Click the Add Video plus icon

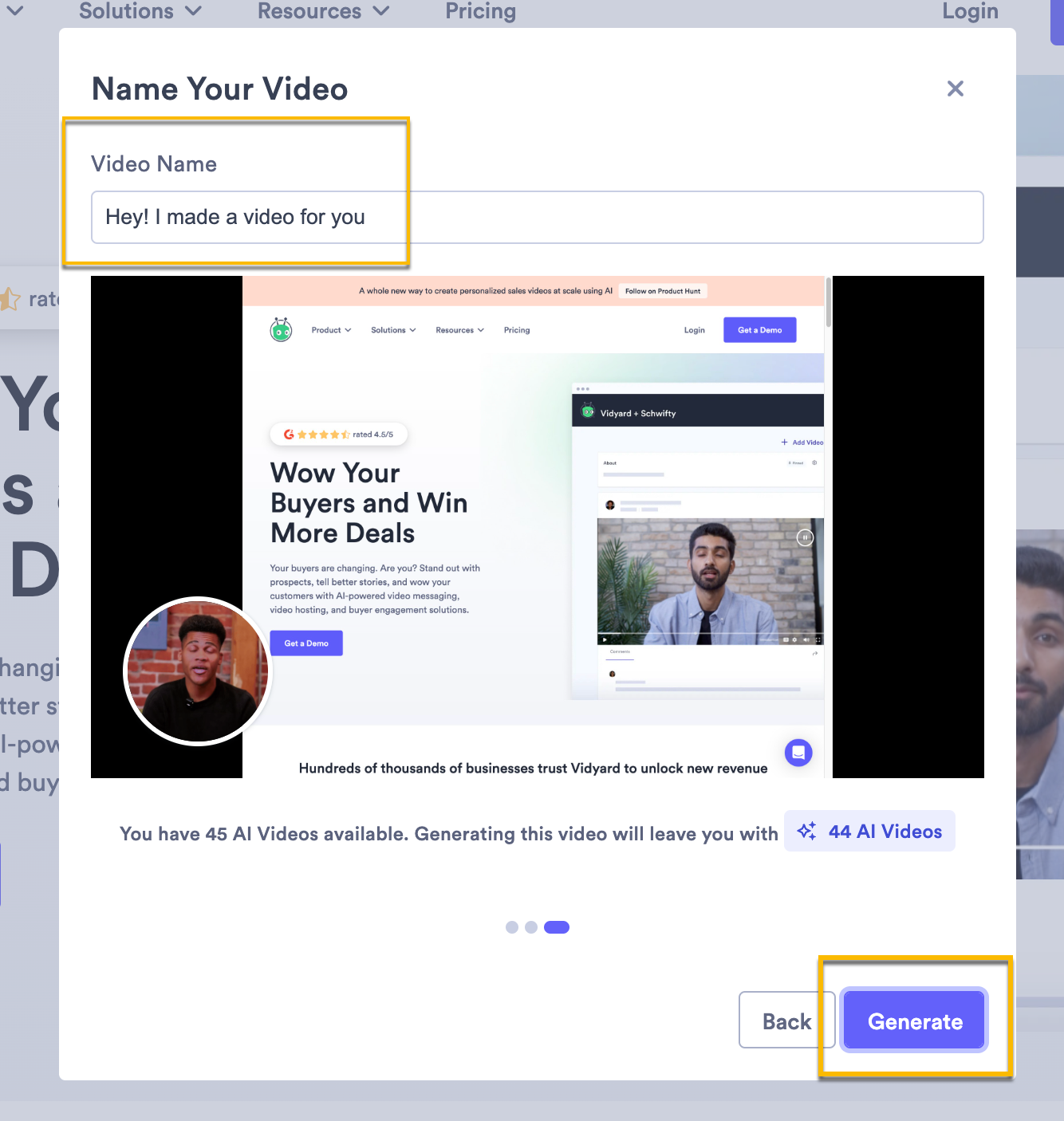click(784, 442)
